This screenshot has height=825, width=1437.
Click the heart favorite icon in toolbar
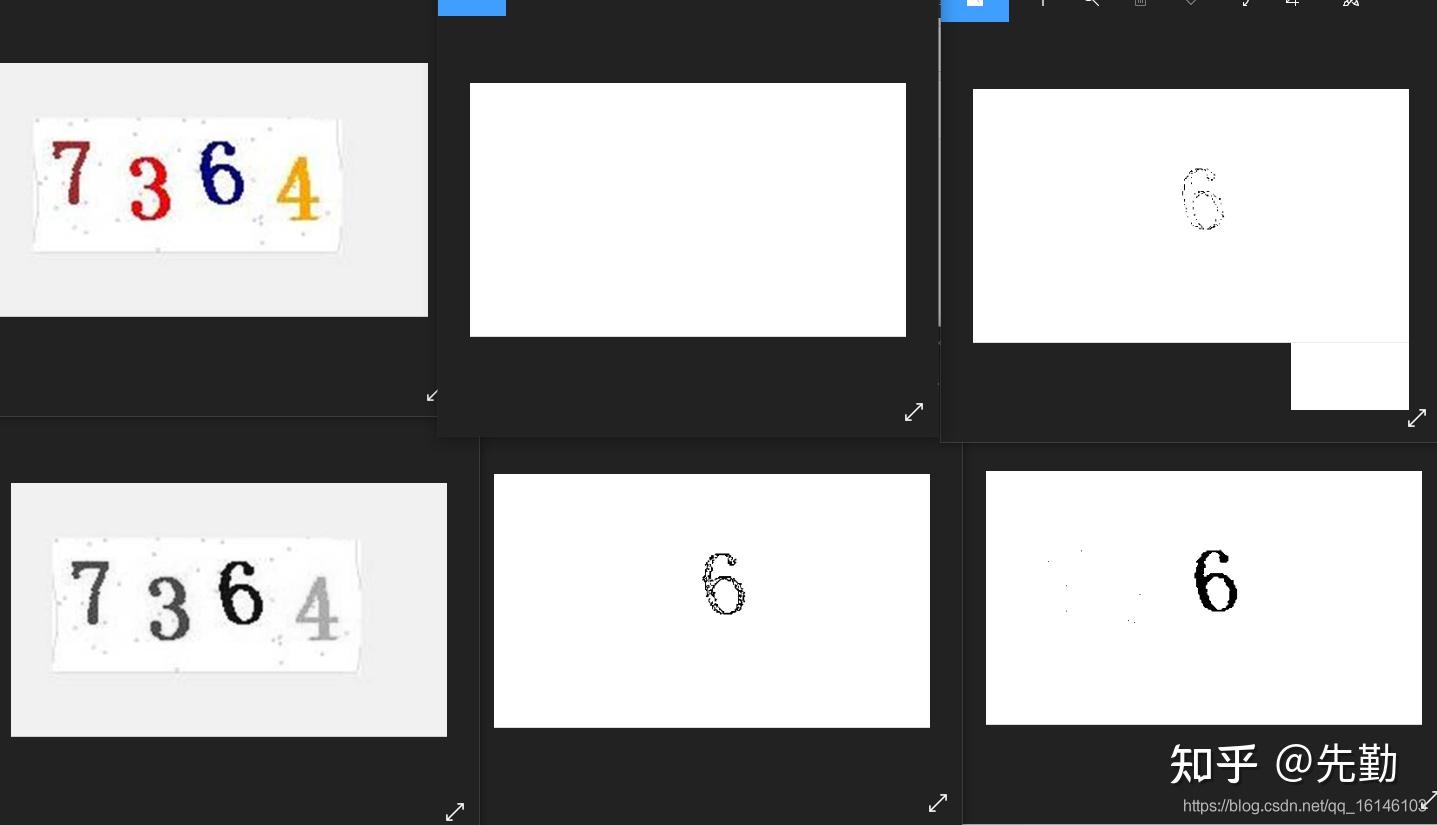pyautogui.click(x=1191, y=3)
